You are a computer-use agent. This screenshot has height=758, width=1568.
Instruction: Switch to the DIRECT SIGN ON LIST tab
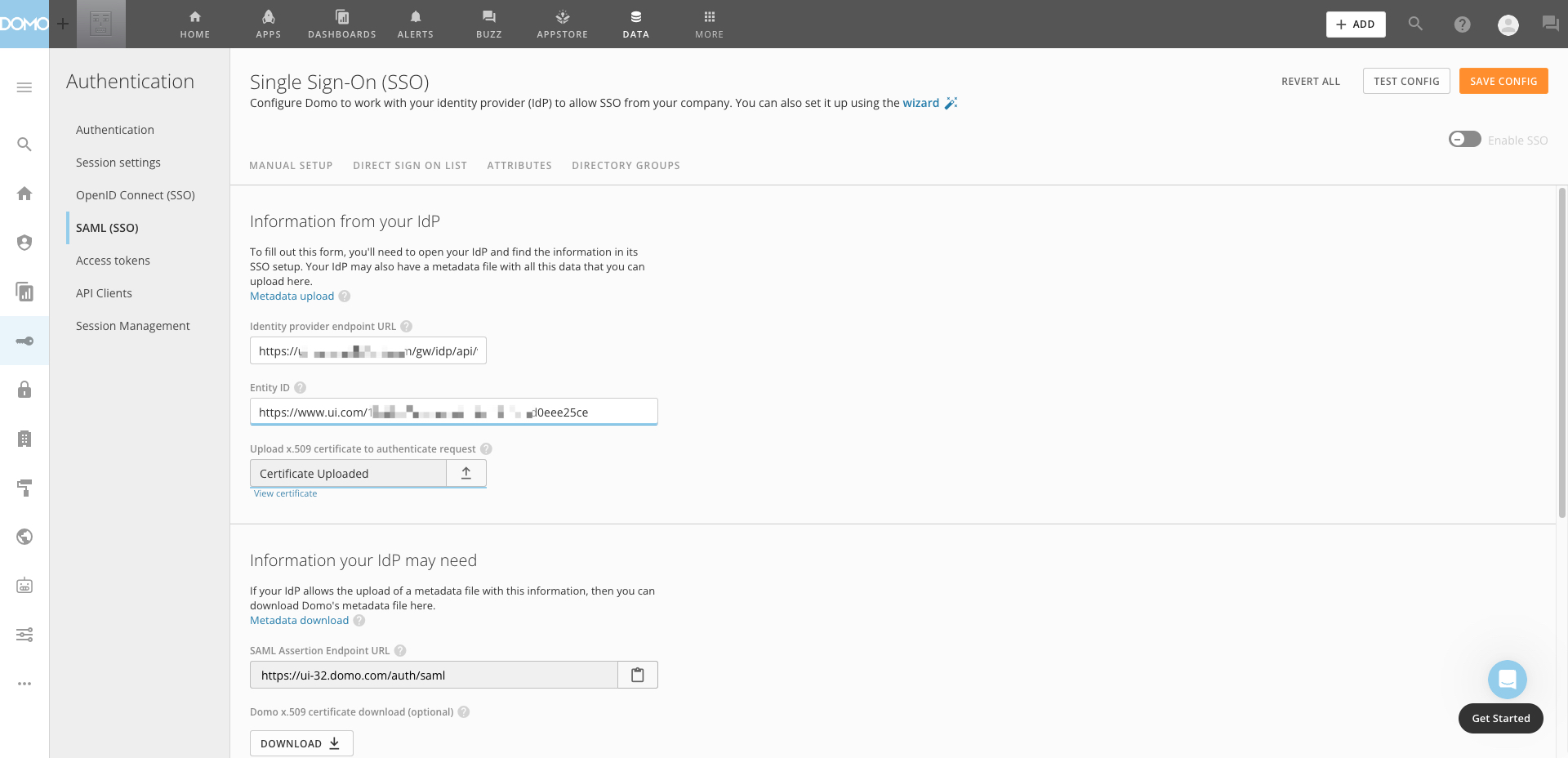pyautogui.click(x=409, y=165)
